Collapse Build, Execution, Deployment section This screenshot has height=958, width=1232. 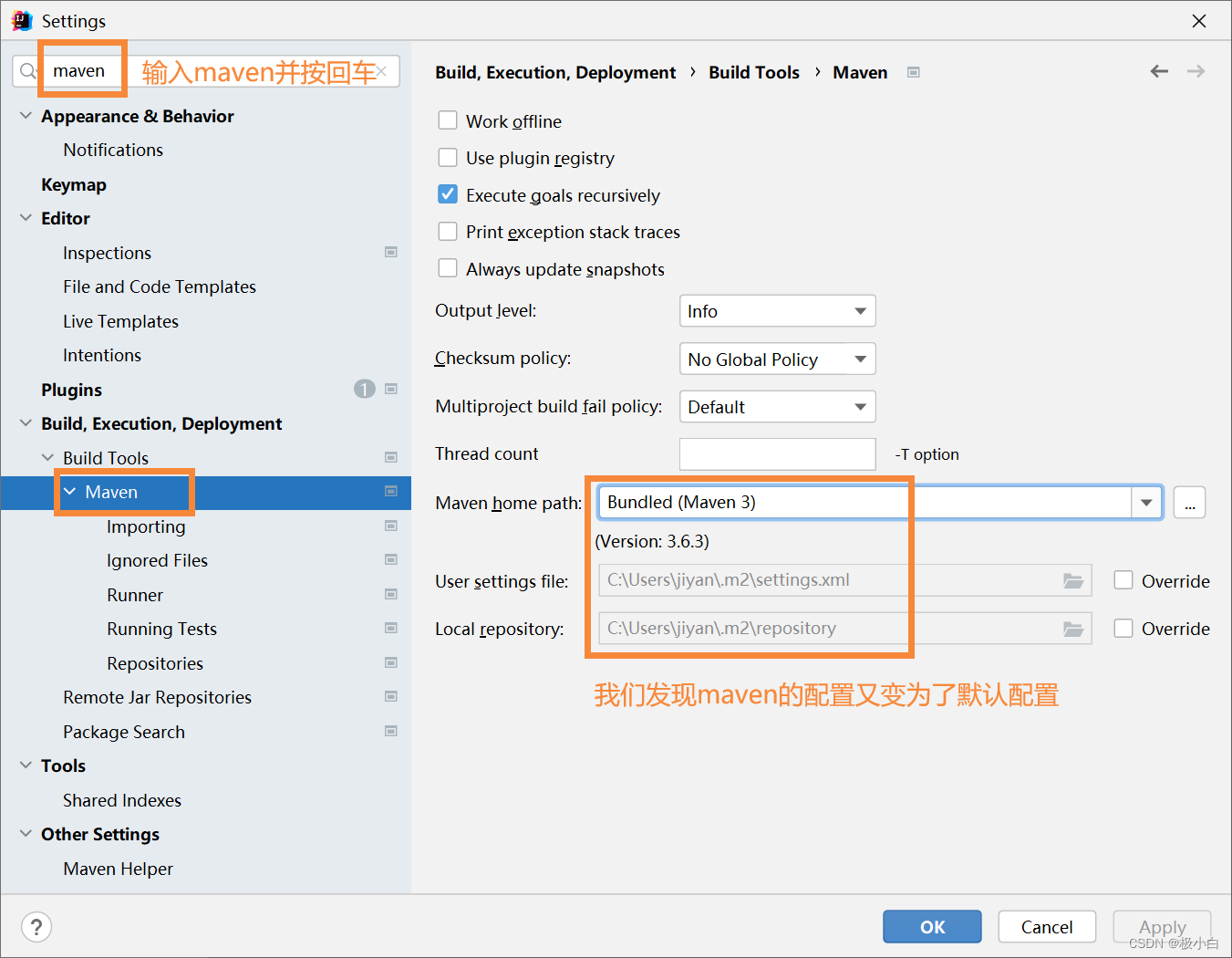(x=26, y=423)
